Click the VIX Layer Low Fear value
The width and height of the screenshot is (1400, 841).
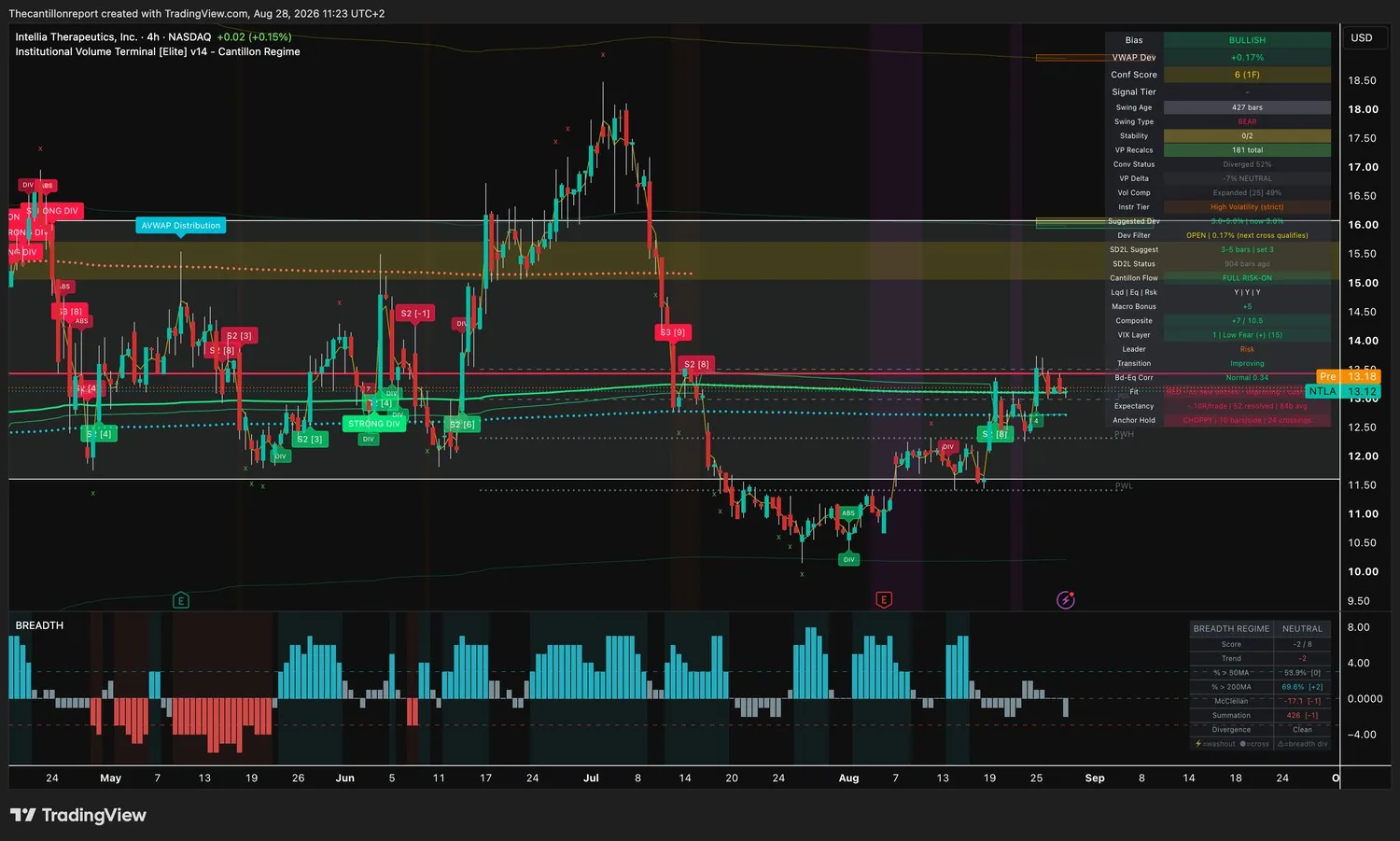1247,335
